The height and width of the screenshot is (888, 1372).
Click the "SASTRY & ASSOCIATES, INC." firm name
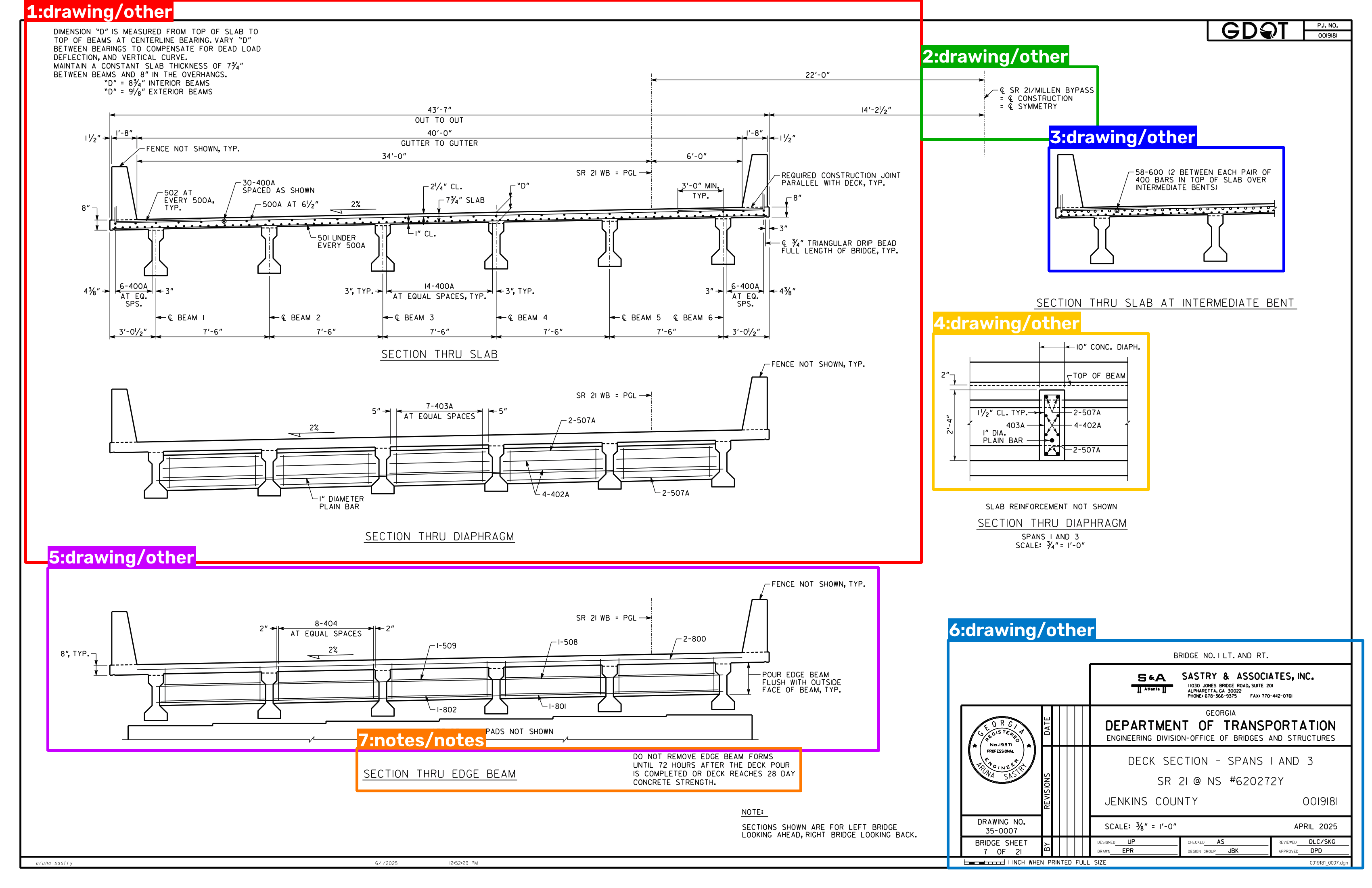tap(1247, 676)
